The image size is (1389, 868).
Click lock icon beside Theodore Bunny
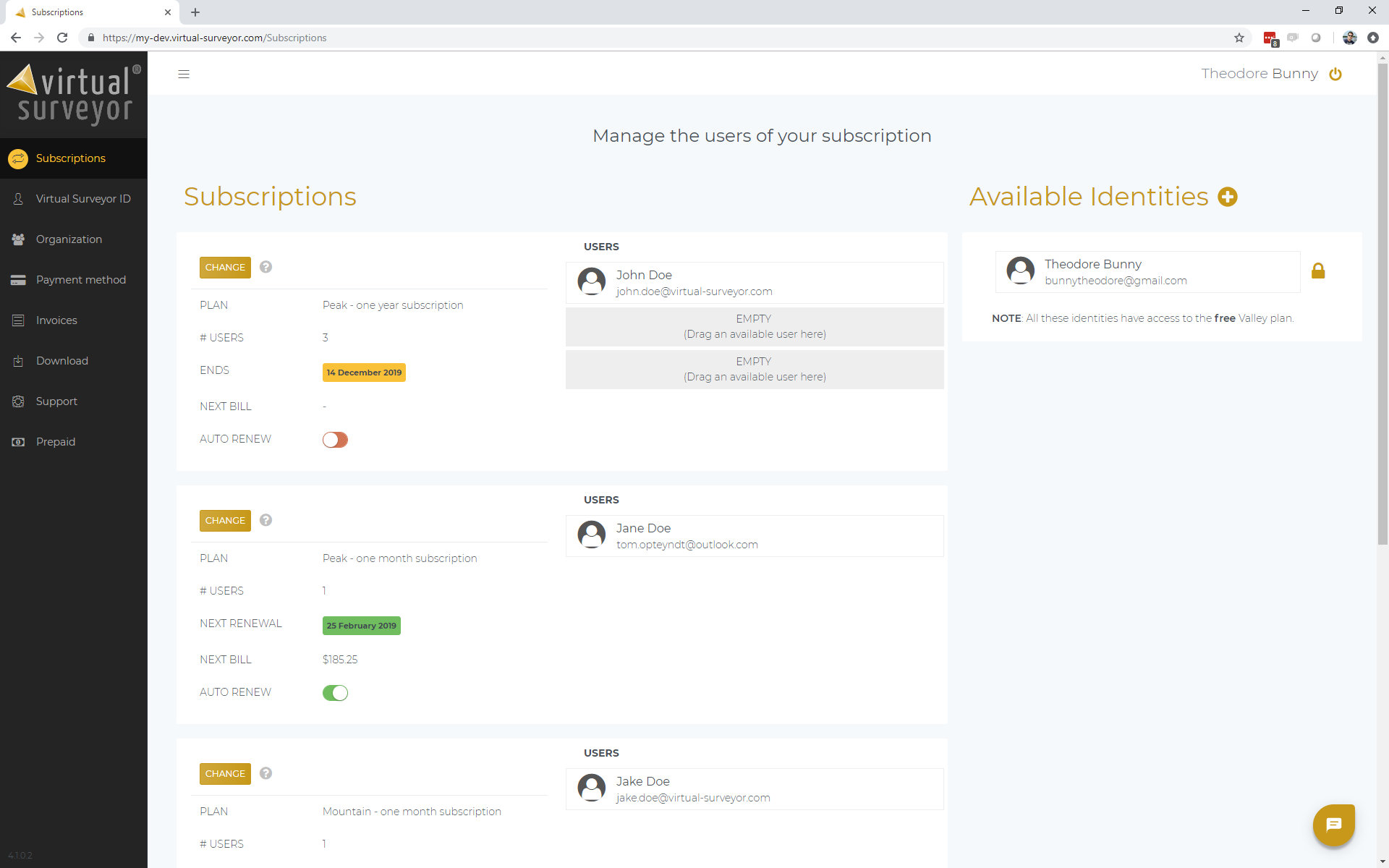[1318, 271]
